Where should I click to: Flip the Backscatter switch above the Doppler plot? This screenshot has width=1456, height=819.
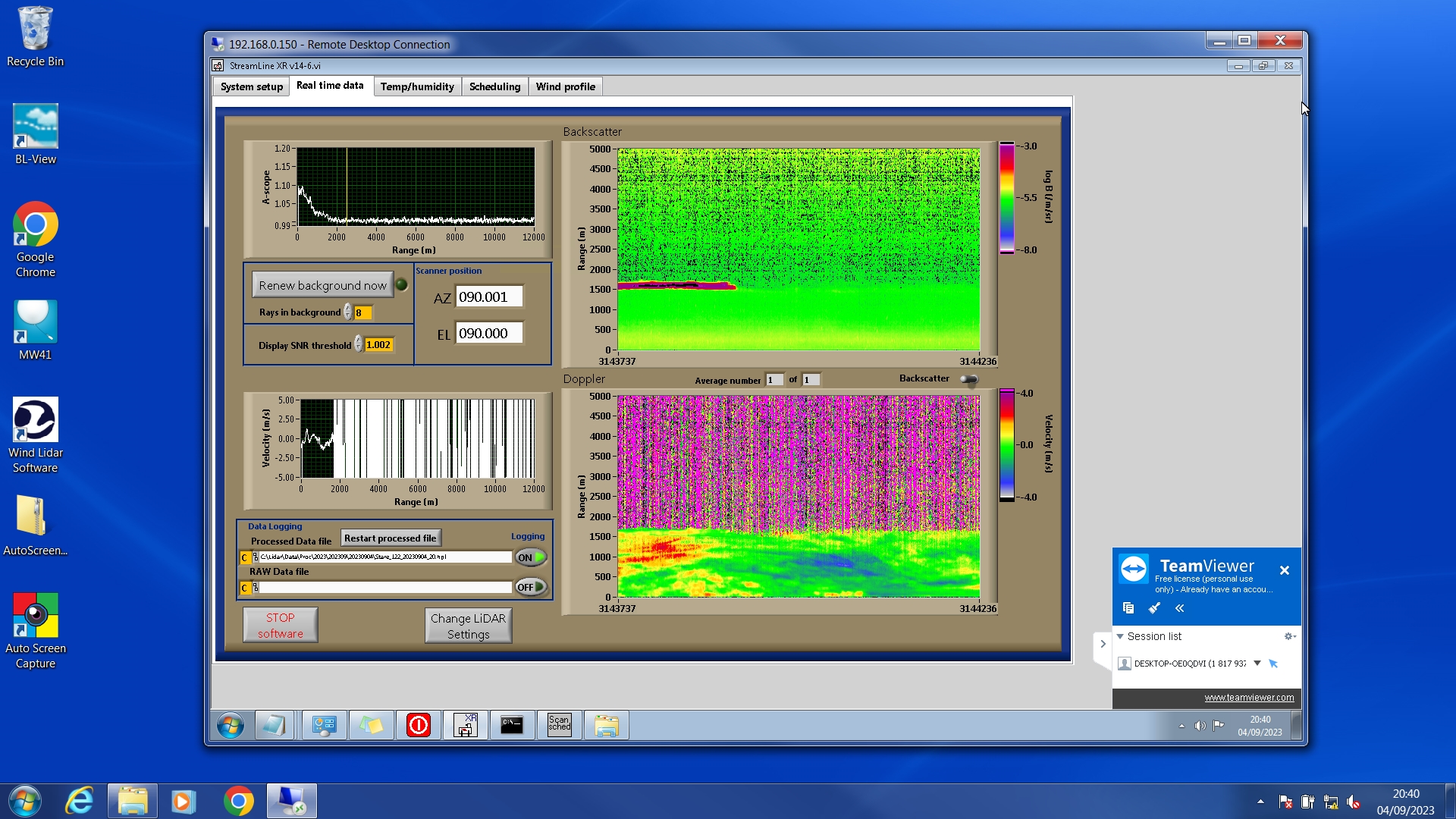tap(969, 379)
